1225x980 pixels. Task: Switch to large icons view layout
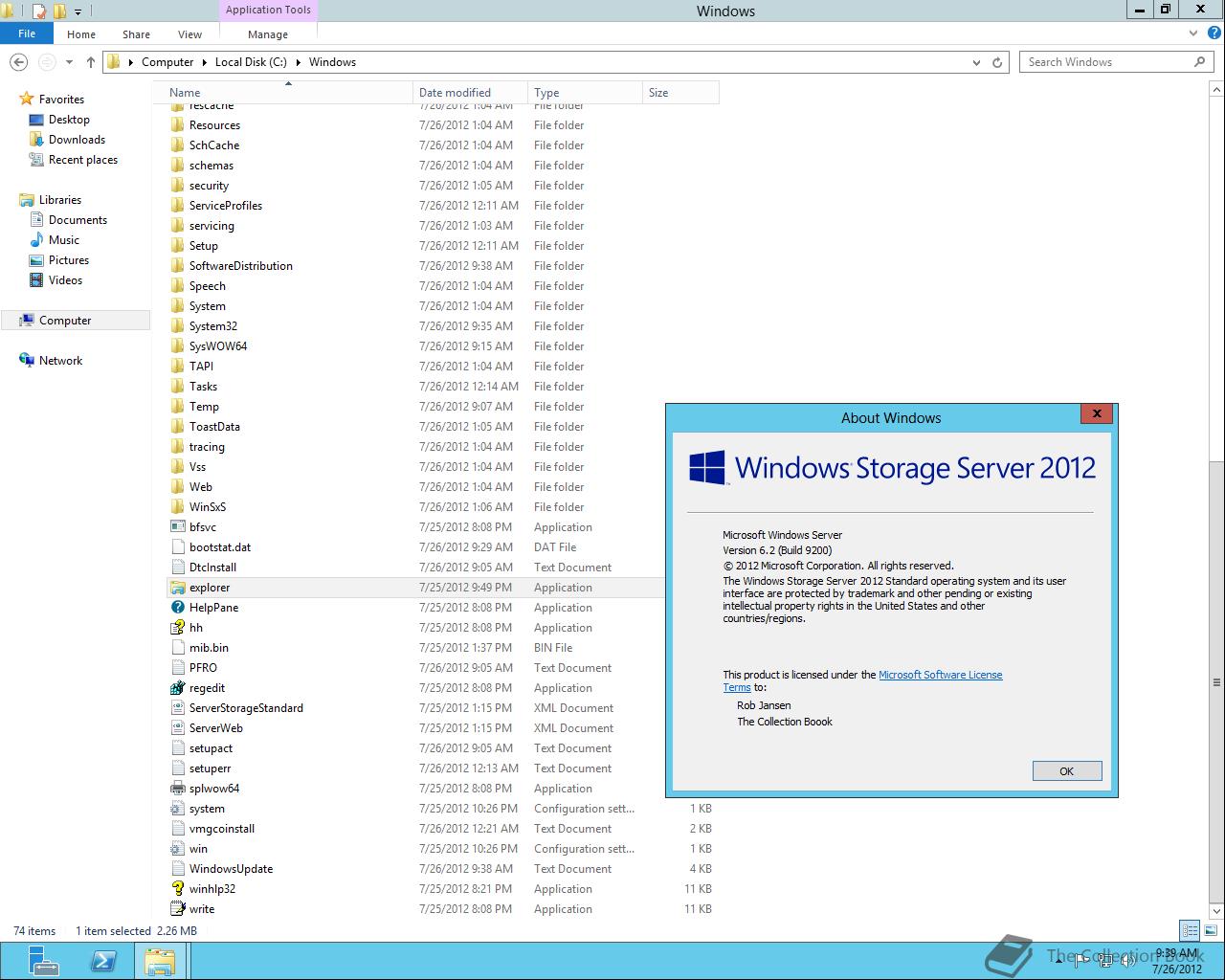coord(1210,930)
